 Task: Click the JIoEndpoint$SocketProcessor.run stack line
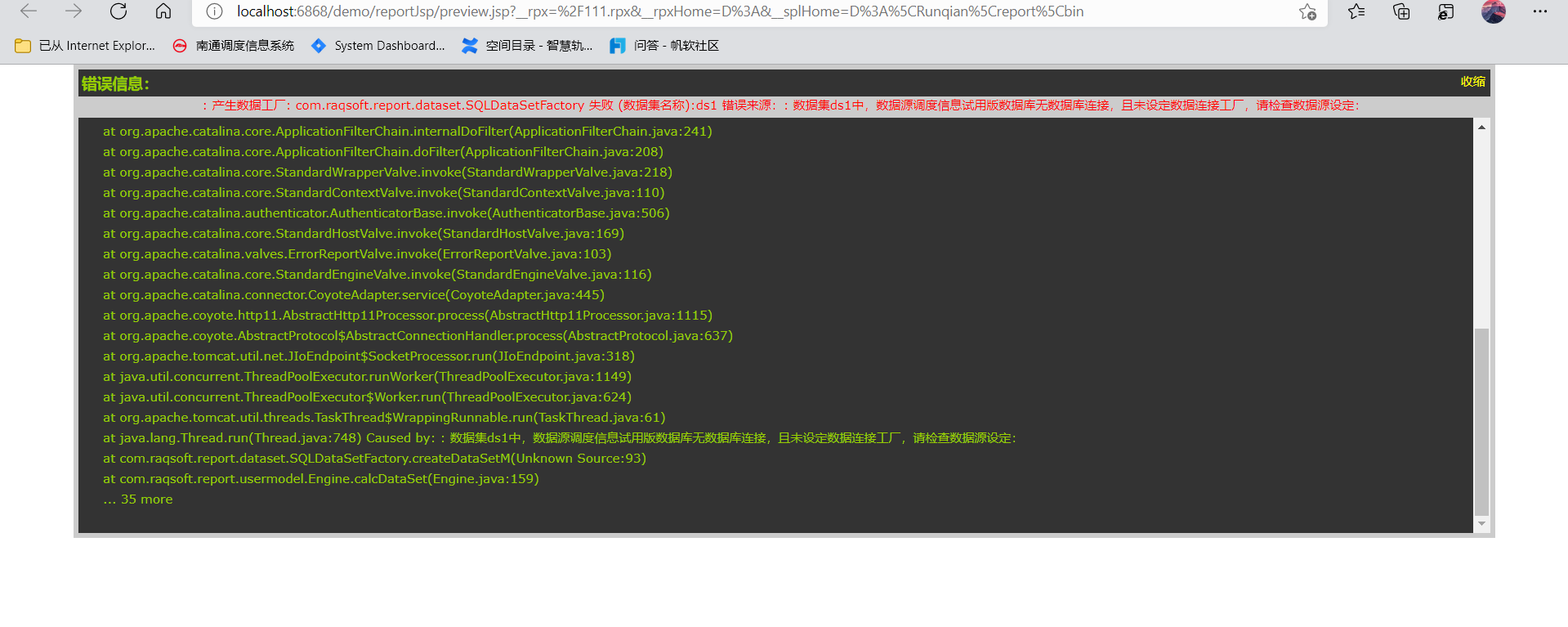(x=369, y=356)
